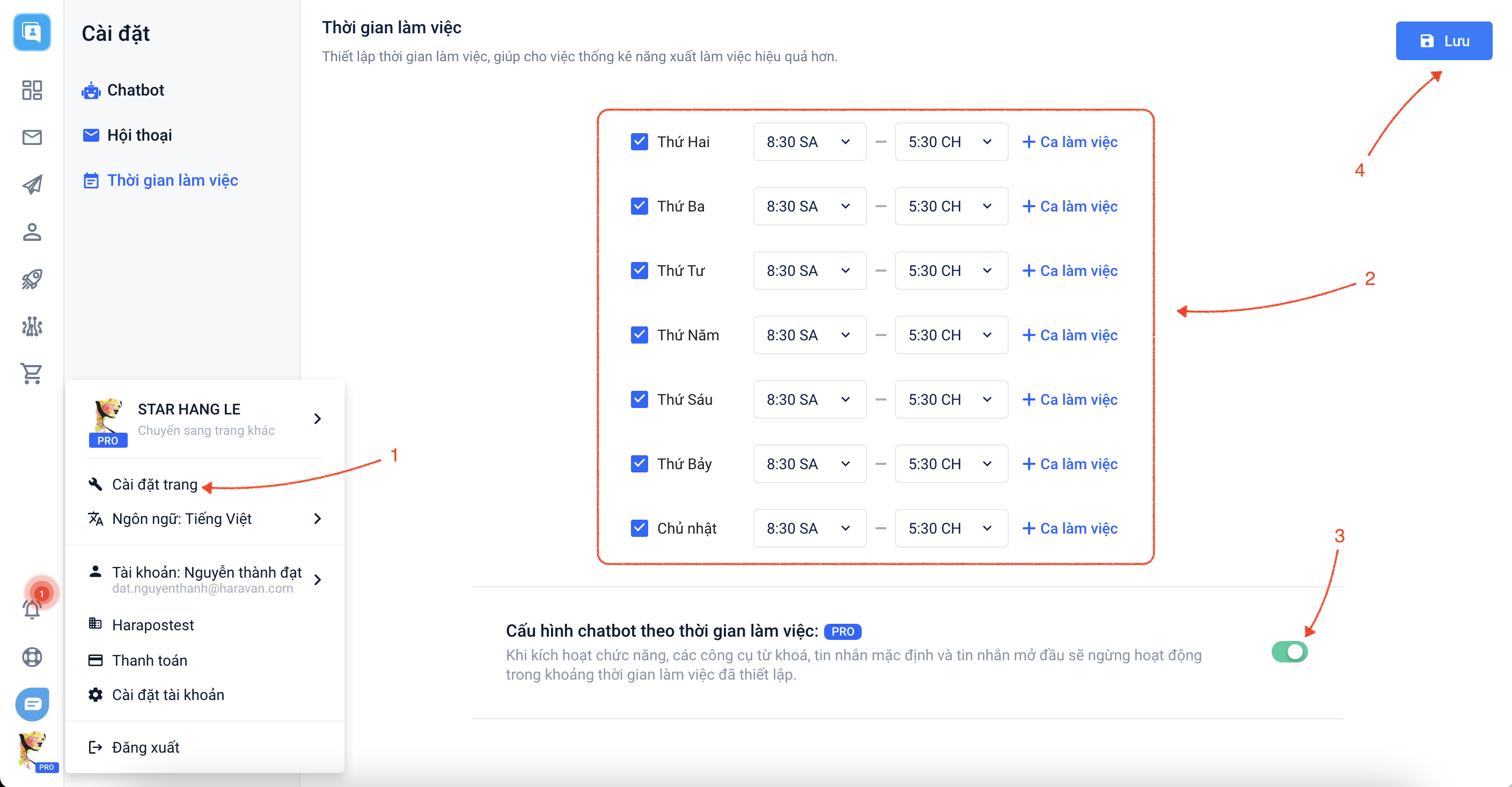Open the notification bell with badge
Viewport: 1512px width, 787px height.
(32, 608)
